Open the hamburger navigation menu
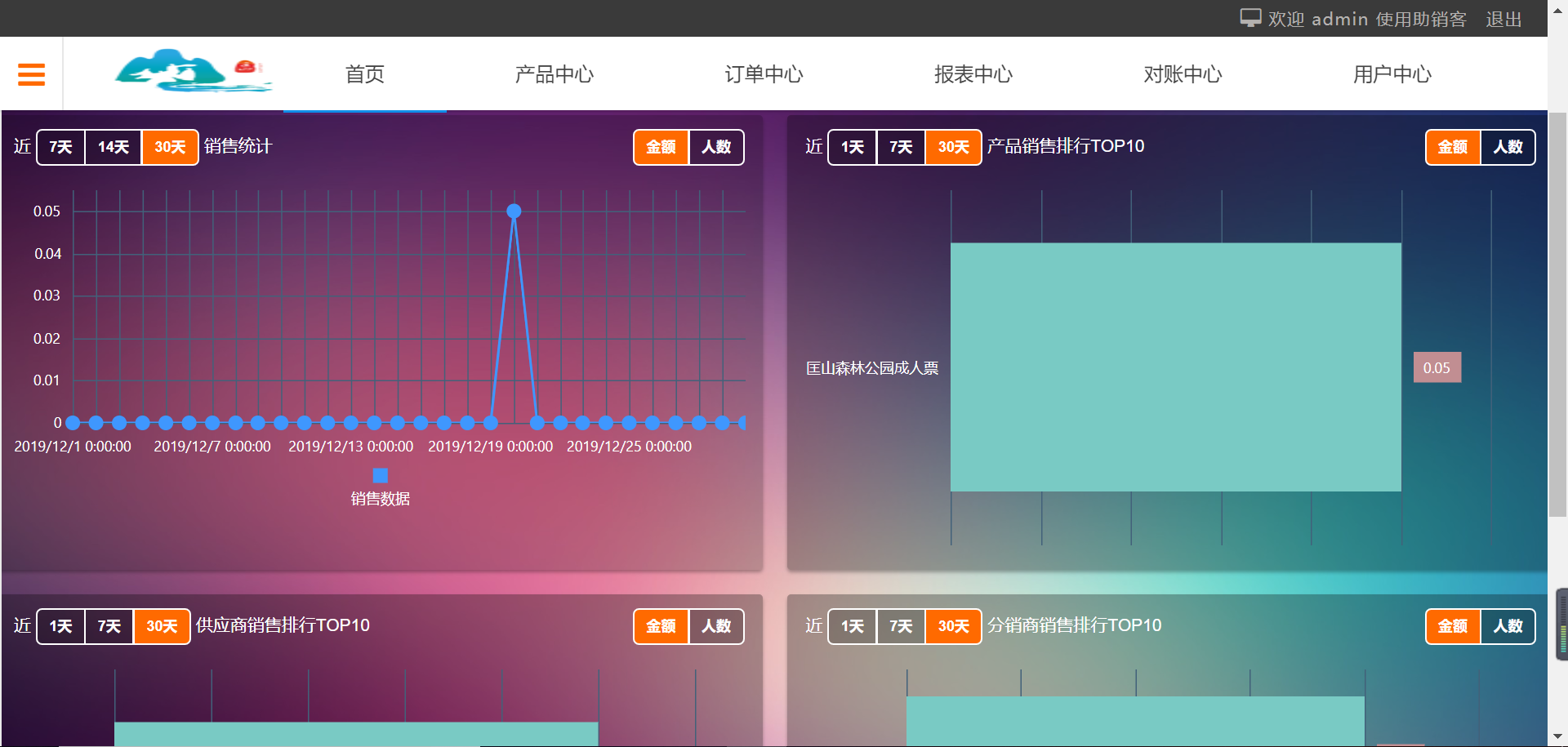 point(31,73)
